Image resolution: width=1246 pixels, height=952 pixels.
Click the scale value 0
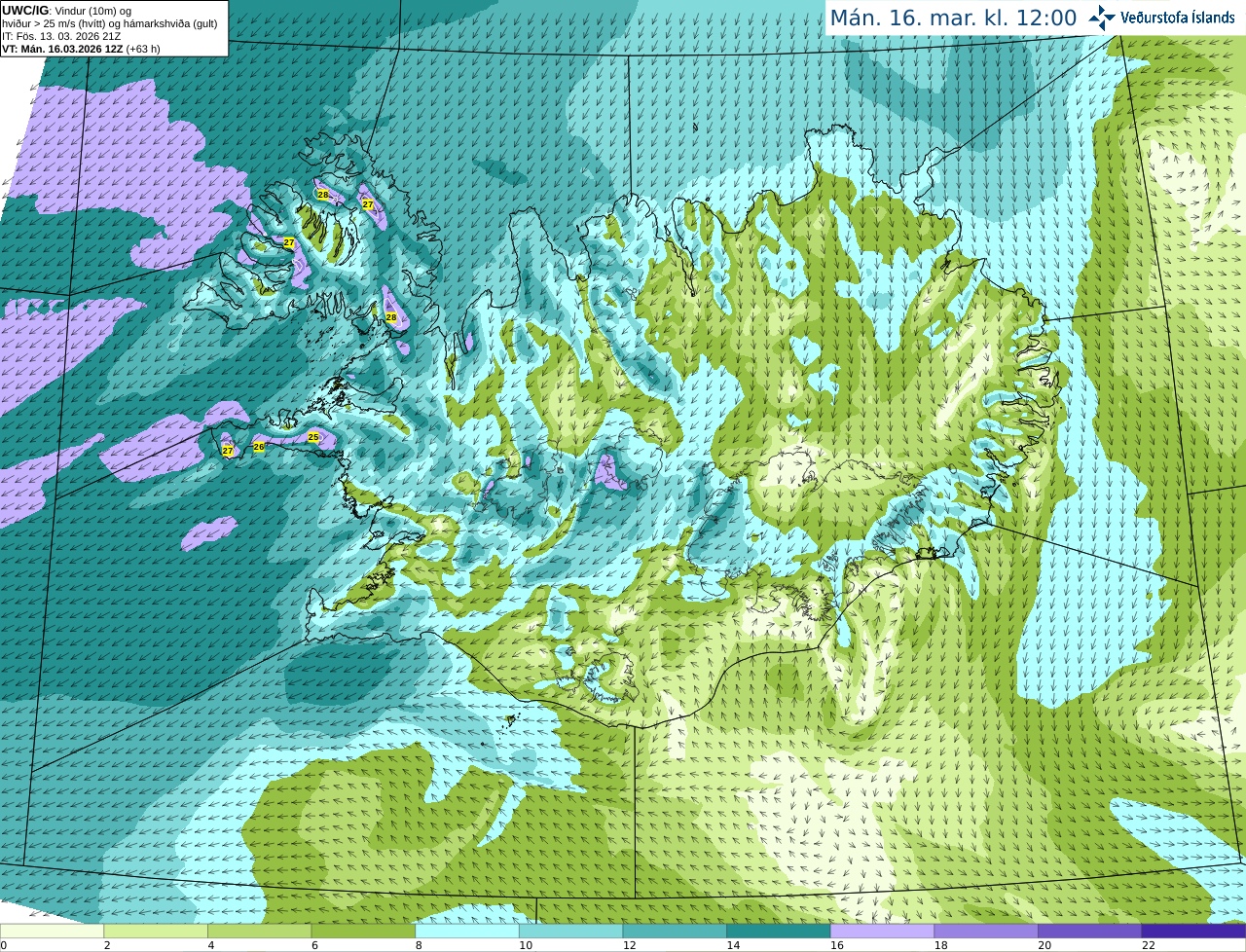click(x=3, y=945)
